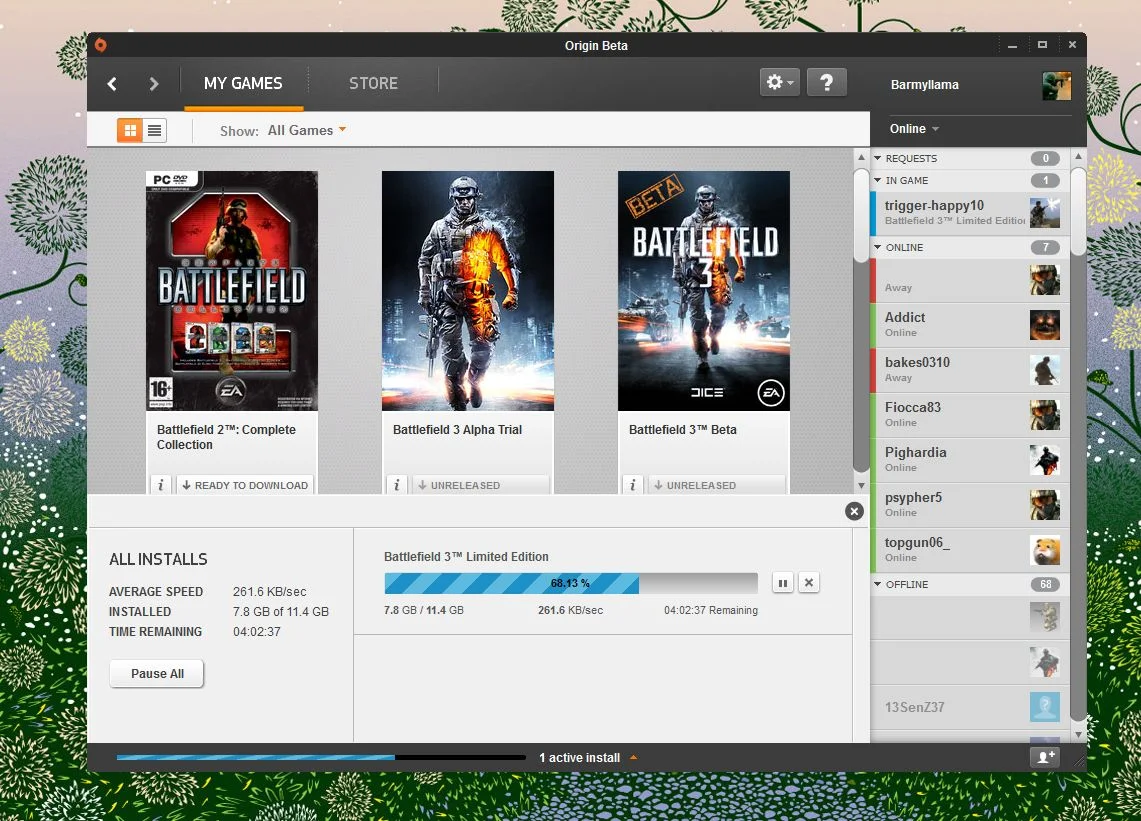Open the All Games filter dropdown

(x=306, y=130)
